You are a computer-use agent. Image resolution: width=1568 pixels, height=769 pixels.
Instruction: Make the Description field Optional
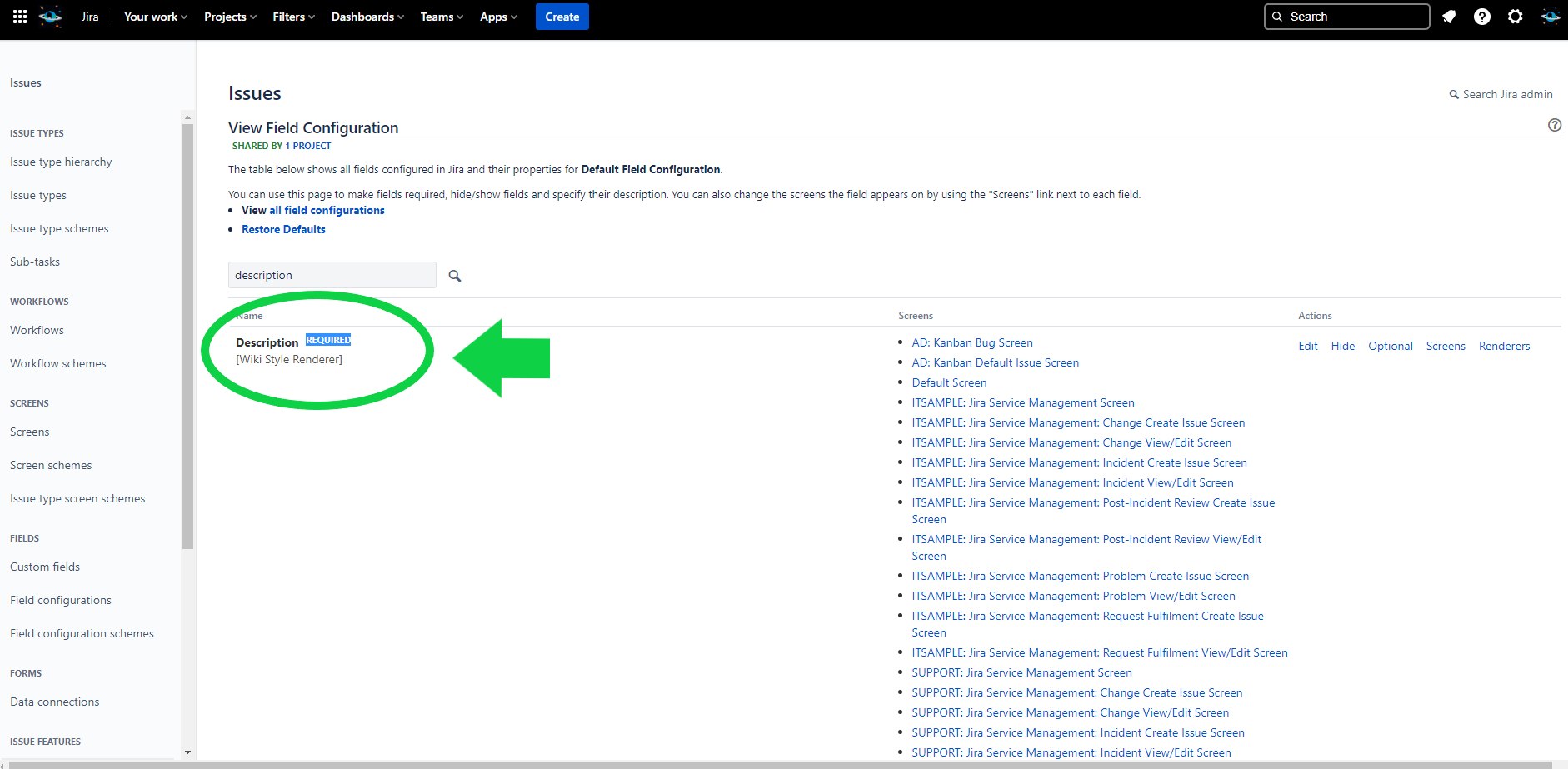[x=1390, y=346]
